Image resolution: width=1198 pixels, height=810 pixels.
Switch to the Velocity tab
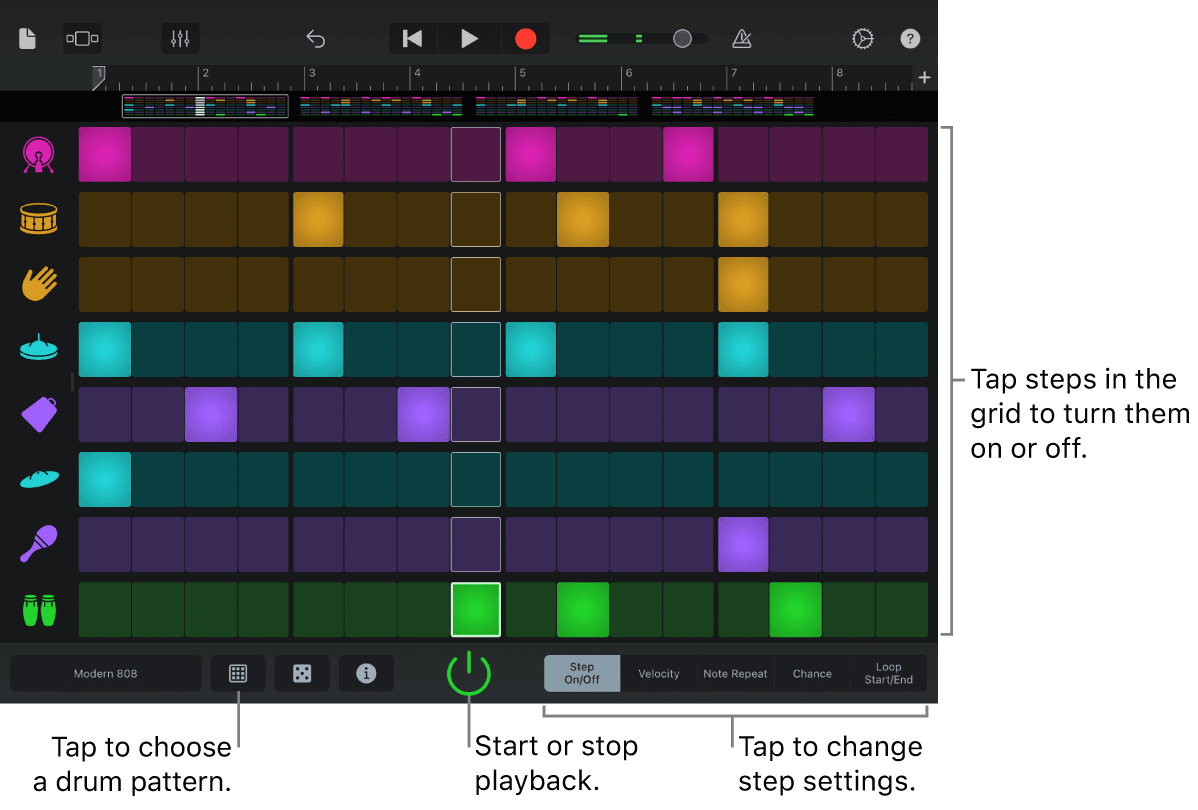pos(658,673)
